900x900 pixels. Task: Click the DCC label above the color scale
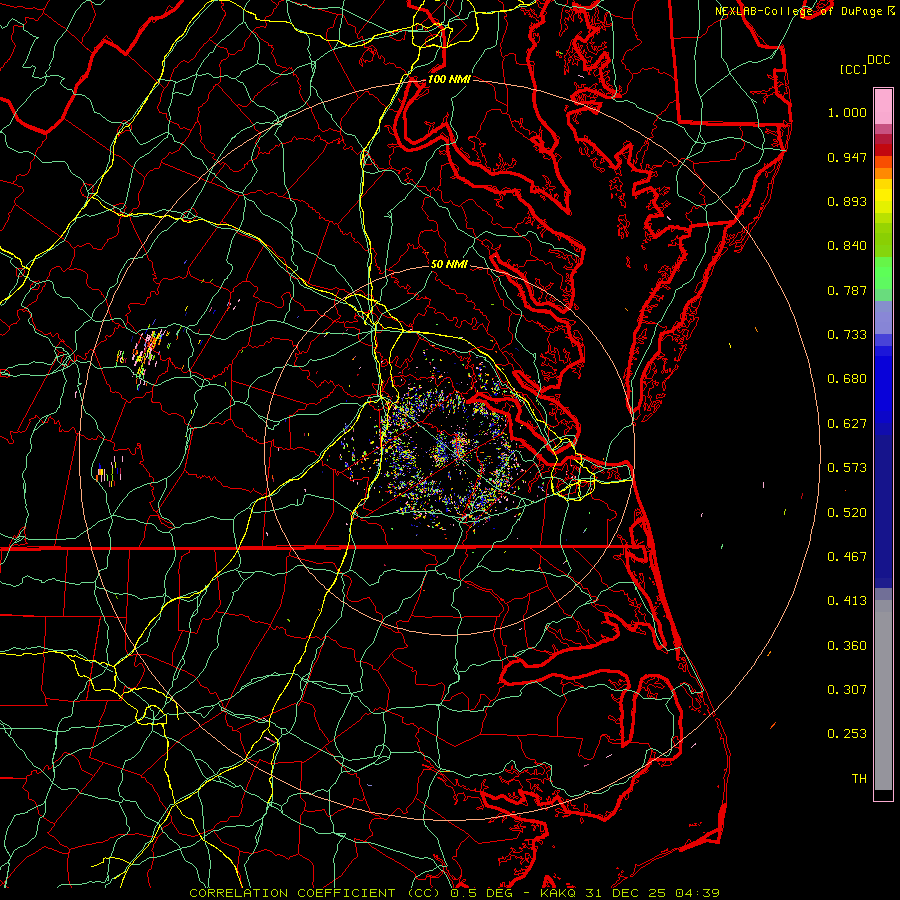tap(878, 60)
